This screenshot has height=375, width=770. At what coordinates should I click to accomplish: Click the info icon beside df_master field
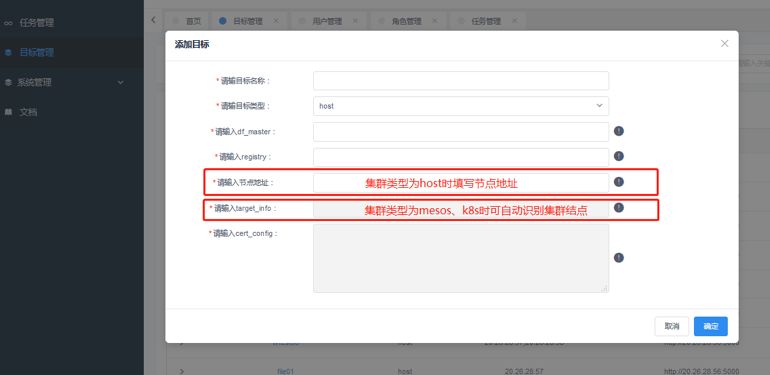[x=619, y=131]
